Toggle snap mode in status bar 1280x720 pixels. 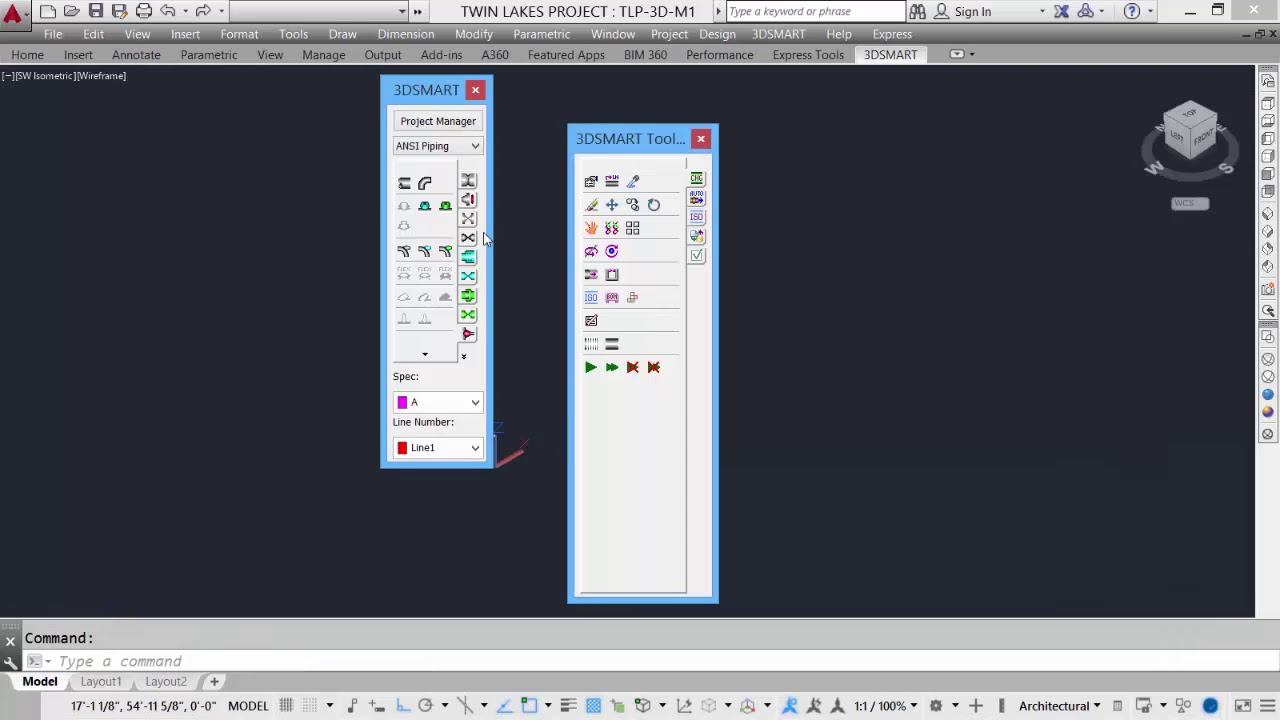coord(309,706)
